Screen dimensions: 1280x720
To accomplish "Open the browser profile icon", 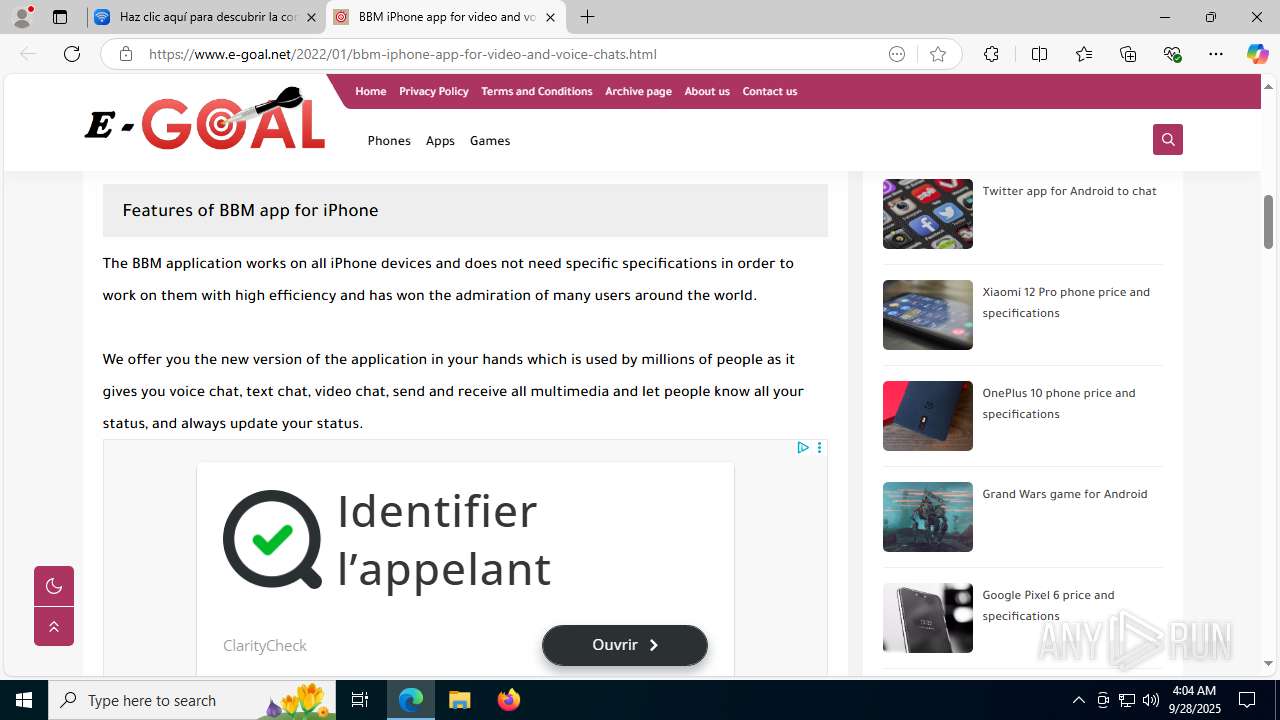I will click(22, 17).
